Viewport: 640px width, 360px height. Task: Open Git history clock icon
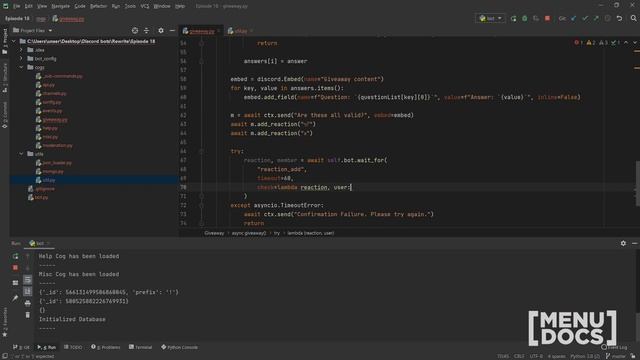[608, 18]
